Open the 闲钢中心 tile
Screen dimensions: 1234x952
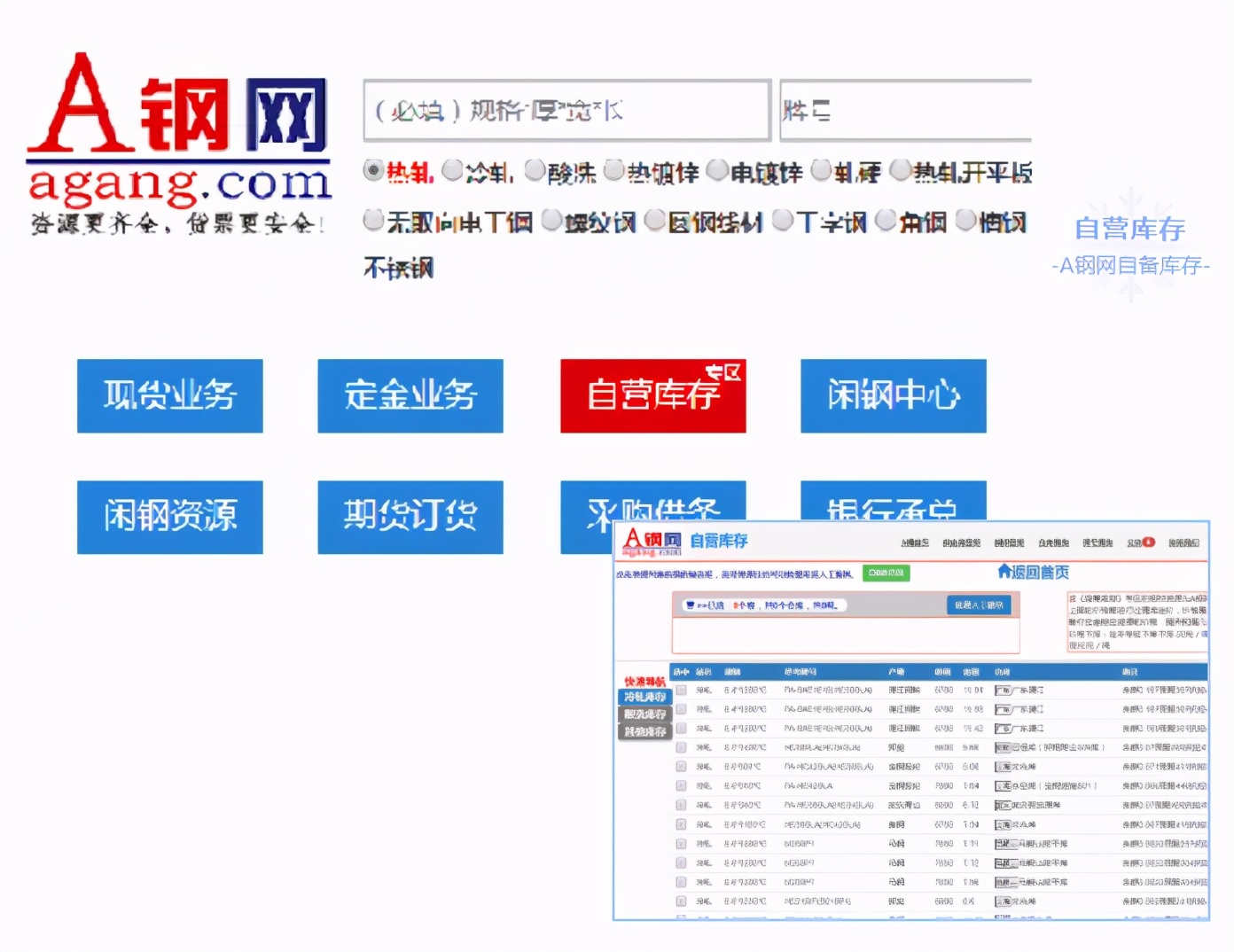[x=892, y=395]
